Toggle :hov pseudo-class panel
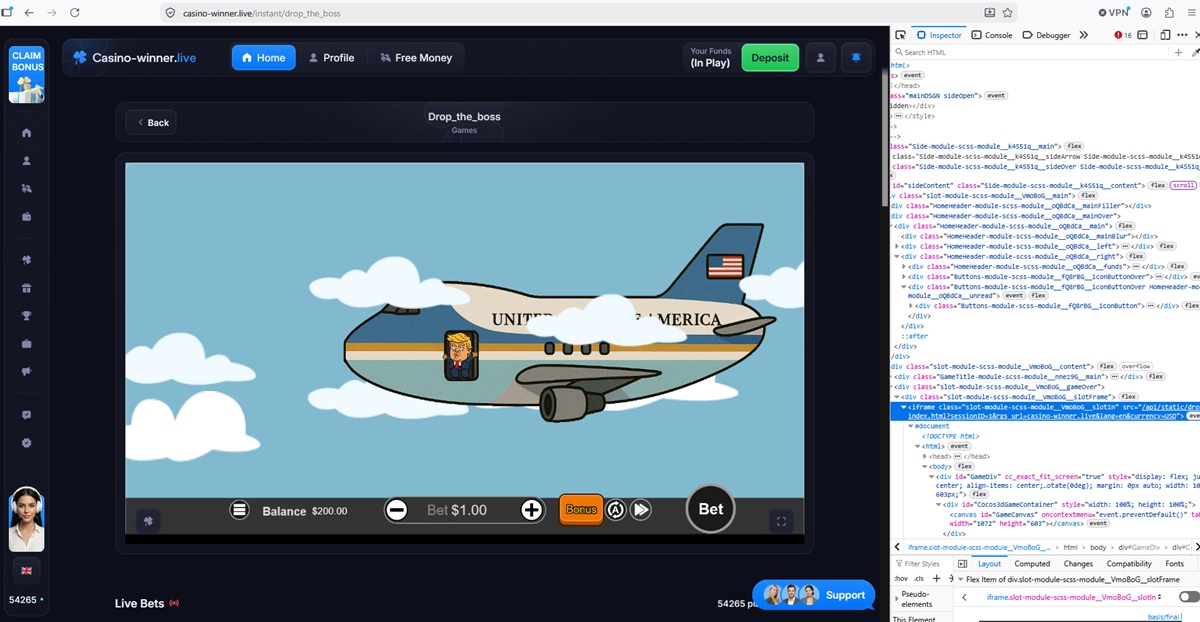 click(x=900, y=579)
